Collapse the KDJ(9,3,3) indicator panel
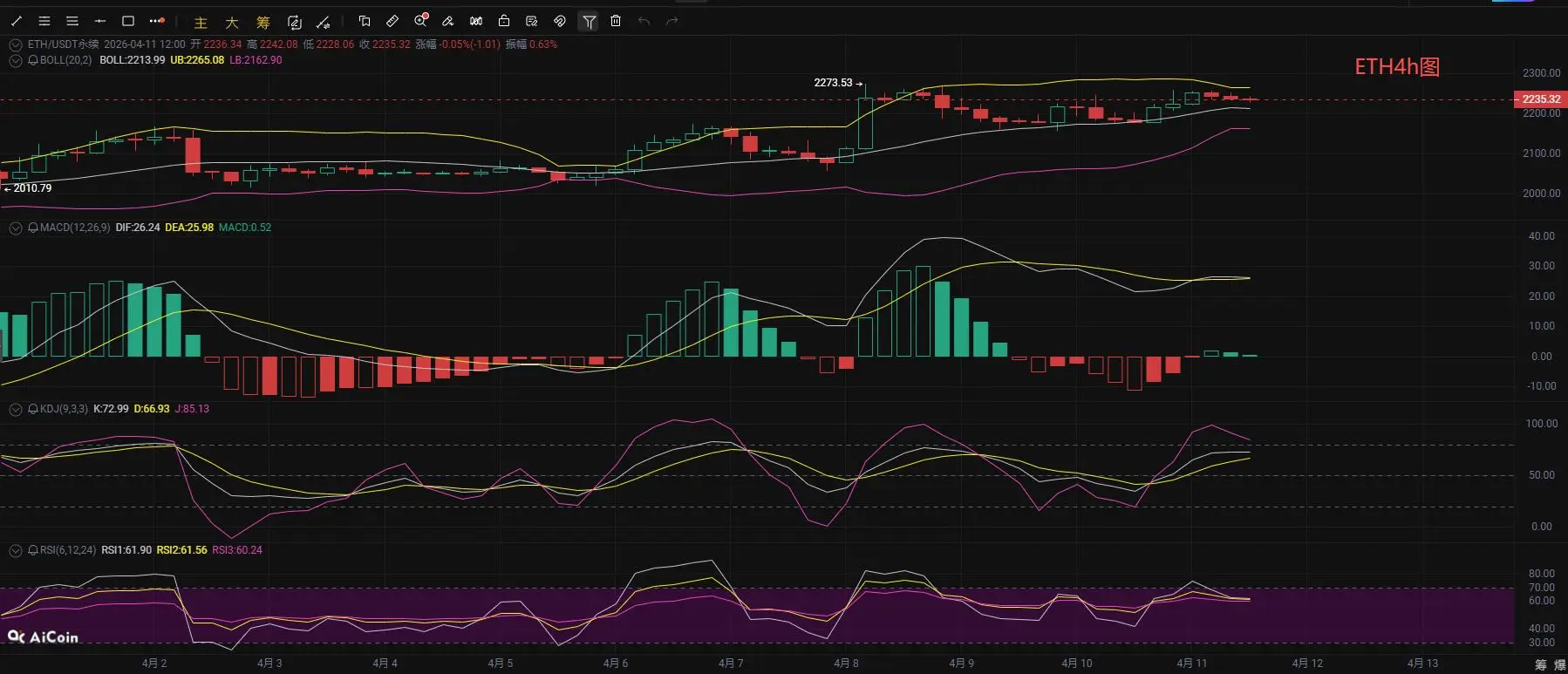 (16, 409)
